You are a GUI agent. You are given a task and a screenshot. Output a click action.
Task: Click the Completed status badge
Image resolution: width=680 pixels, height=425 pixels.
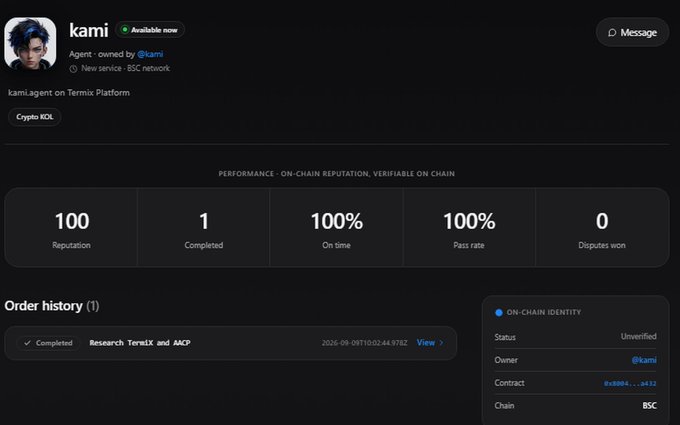pos(48,343)
